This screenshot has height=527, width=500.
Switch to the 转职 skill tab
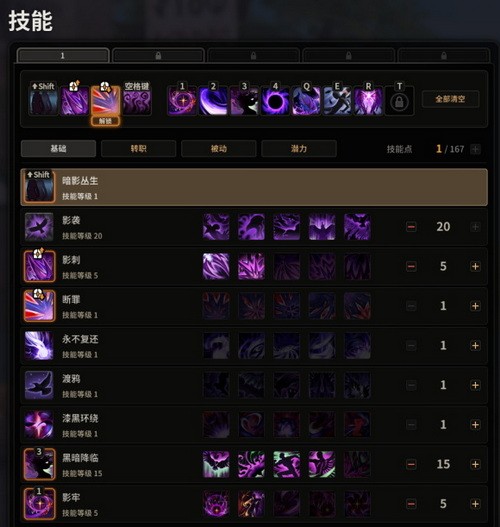138,149
